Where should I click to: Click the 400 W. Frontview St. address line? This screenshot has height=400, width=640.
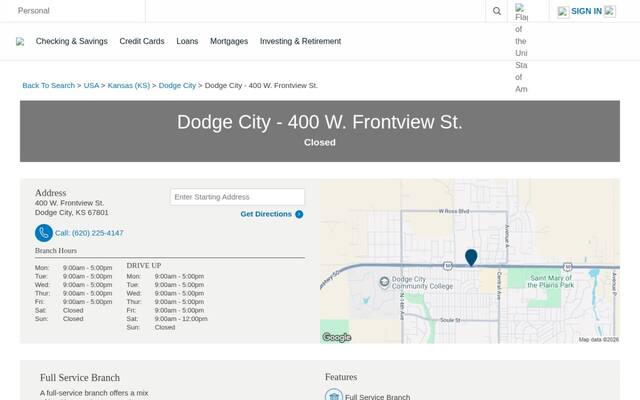point(69,203)
